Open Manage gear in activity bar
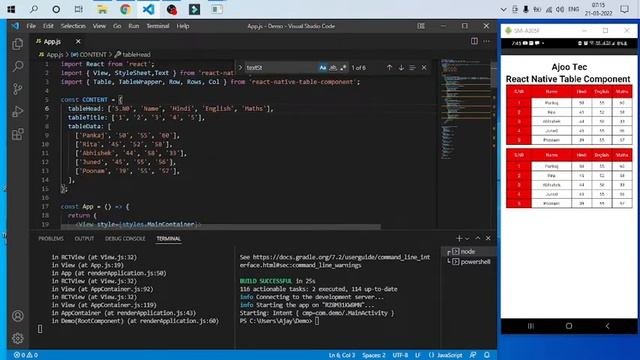 pos(18,338)
